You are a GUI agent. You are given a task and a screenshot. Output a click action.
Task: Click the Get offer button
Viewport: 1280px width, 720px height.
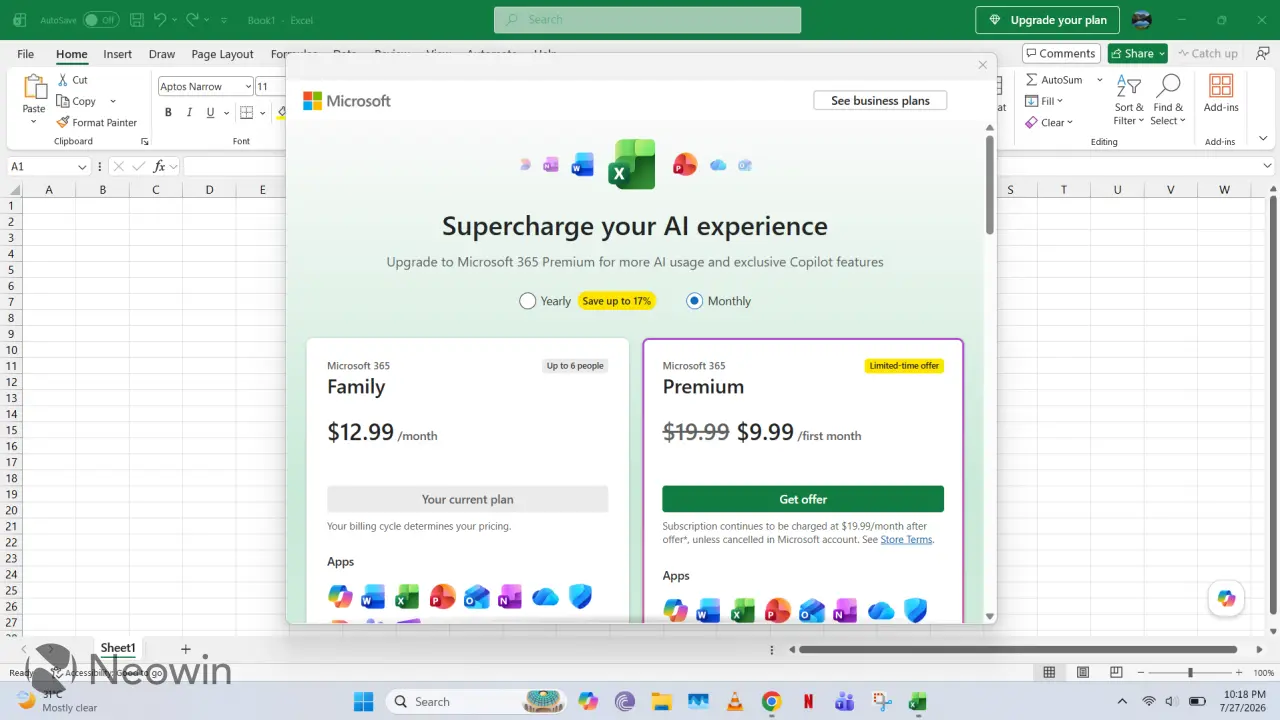(x=803, y=499)
